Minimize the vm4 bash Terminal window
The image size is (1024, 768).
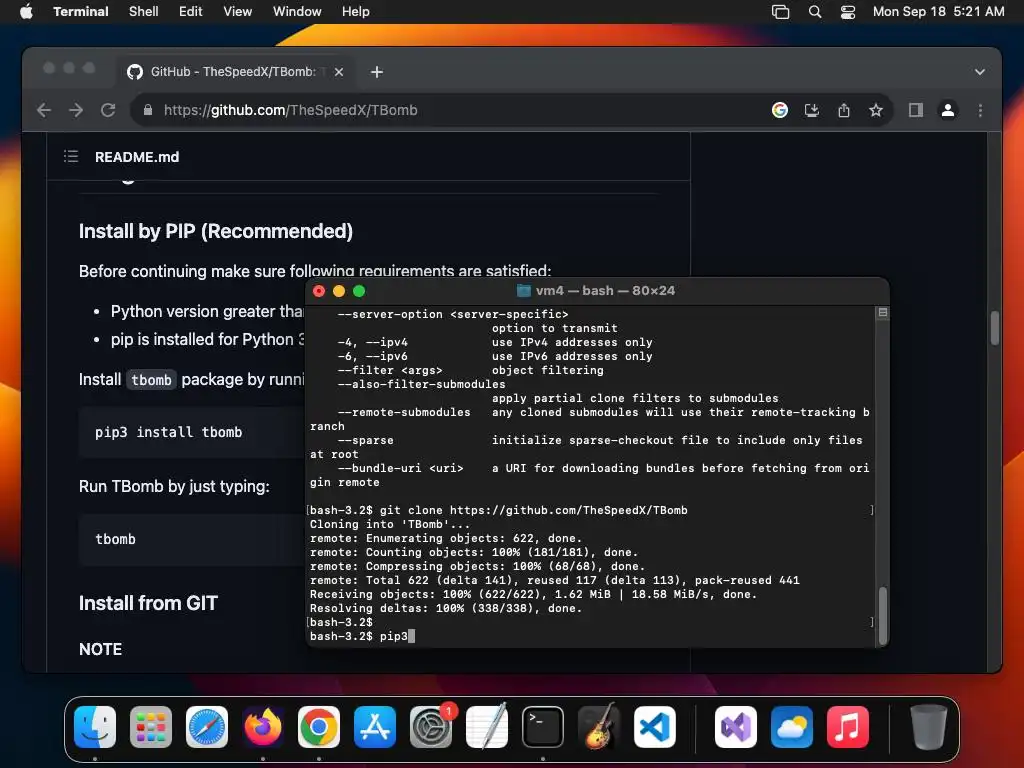[x=339, y=291]
